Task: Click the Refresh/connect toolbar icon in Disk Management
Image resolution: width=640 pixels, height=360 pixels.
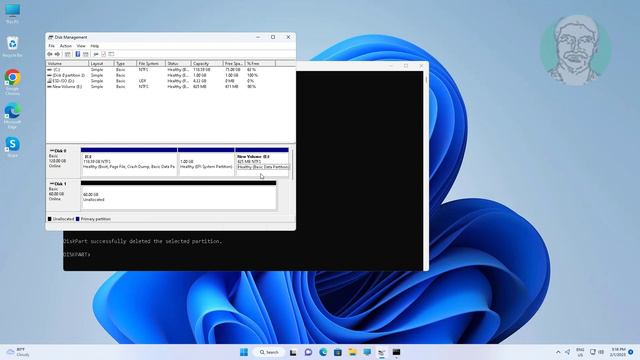Action: coord(96,54)
